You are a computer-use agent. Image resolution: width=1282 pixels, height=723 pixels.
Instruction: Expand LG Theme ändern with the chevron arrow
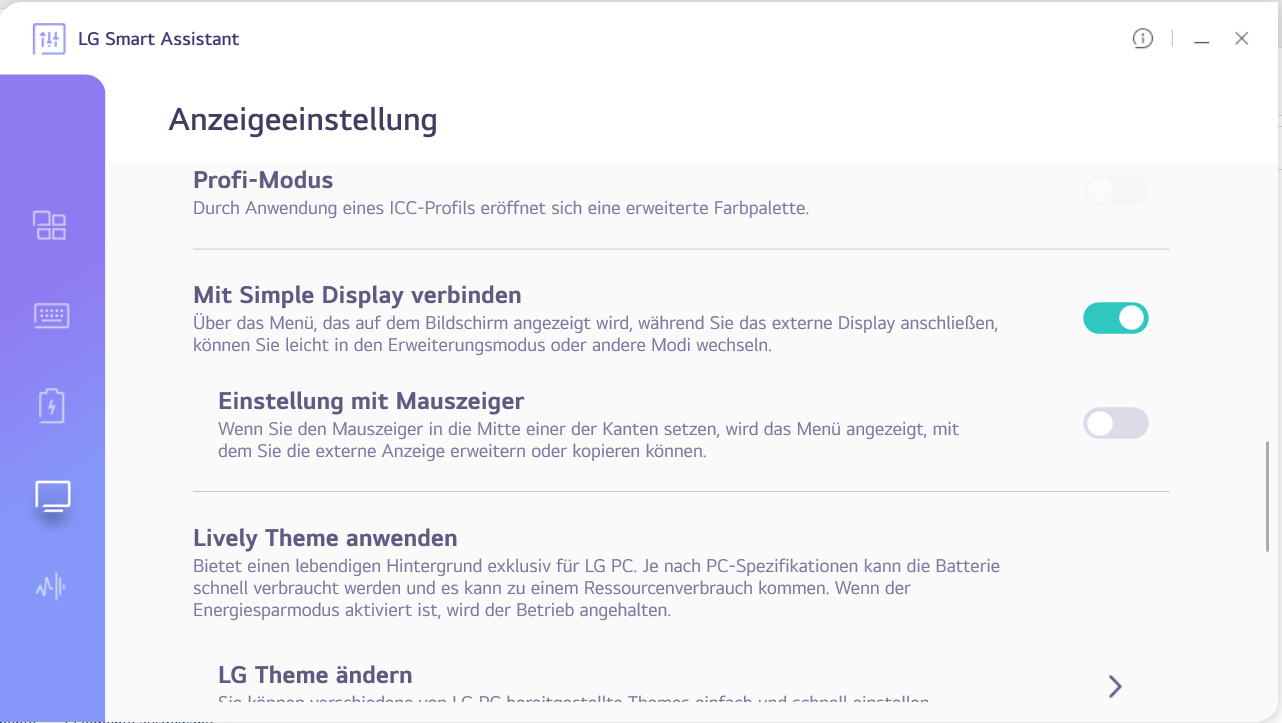tap(1115, 686)
